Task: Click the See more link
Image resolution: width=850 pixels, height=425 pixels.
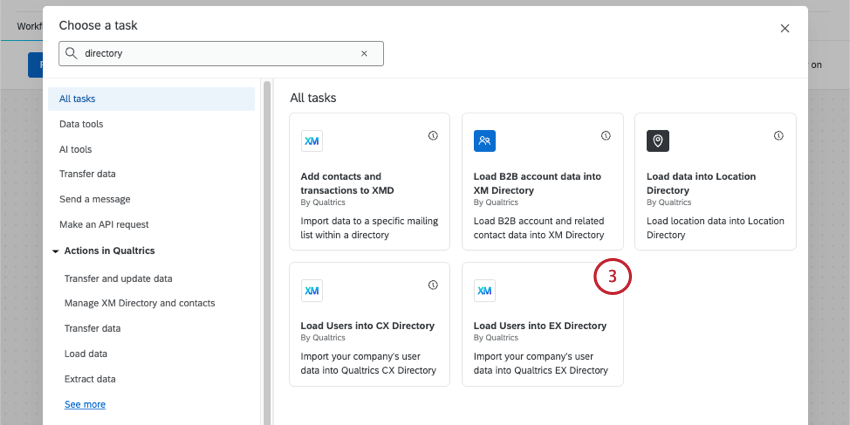Action: [x=85, y=405]
